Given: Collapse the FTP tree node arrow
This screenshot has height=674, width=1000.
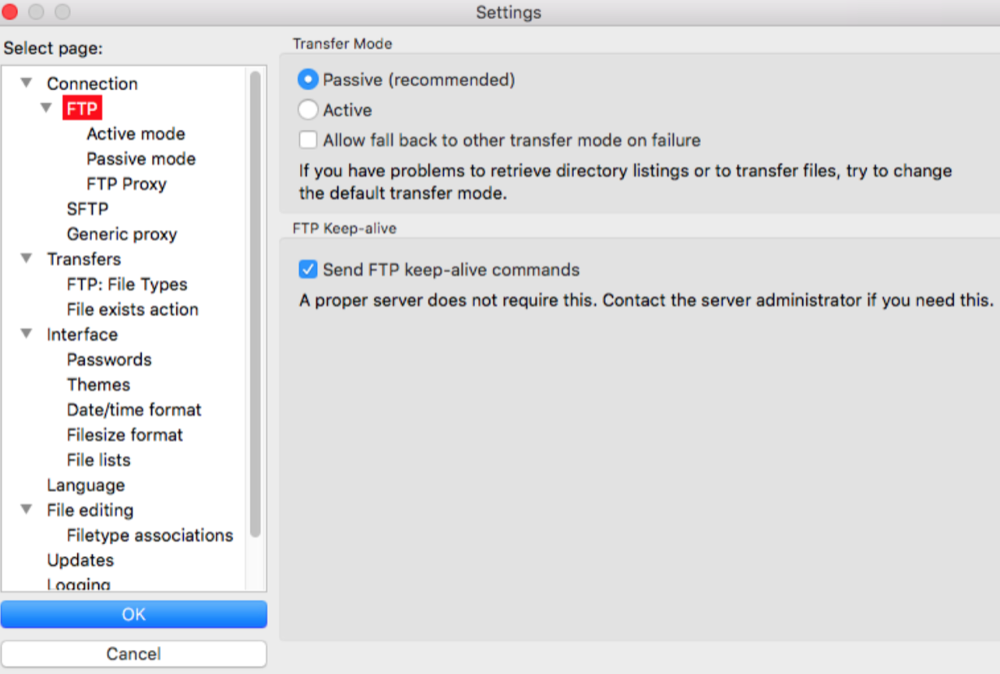Looking at the screenshot, I should (x=46, y=107).
